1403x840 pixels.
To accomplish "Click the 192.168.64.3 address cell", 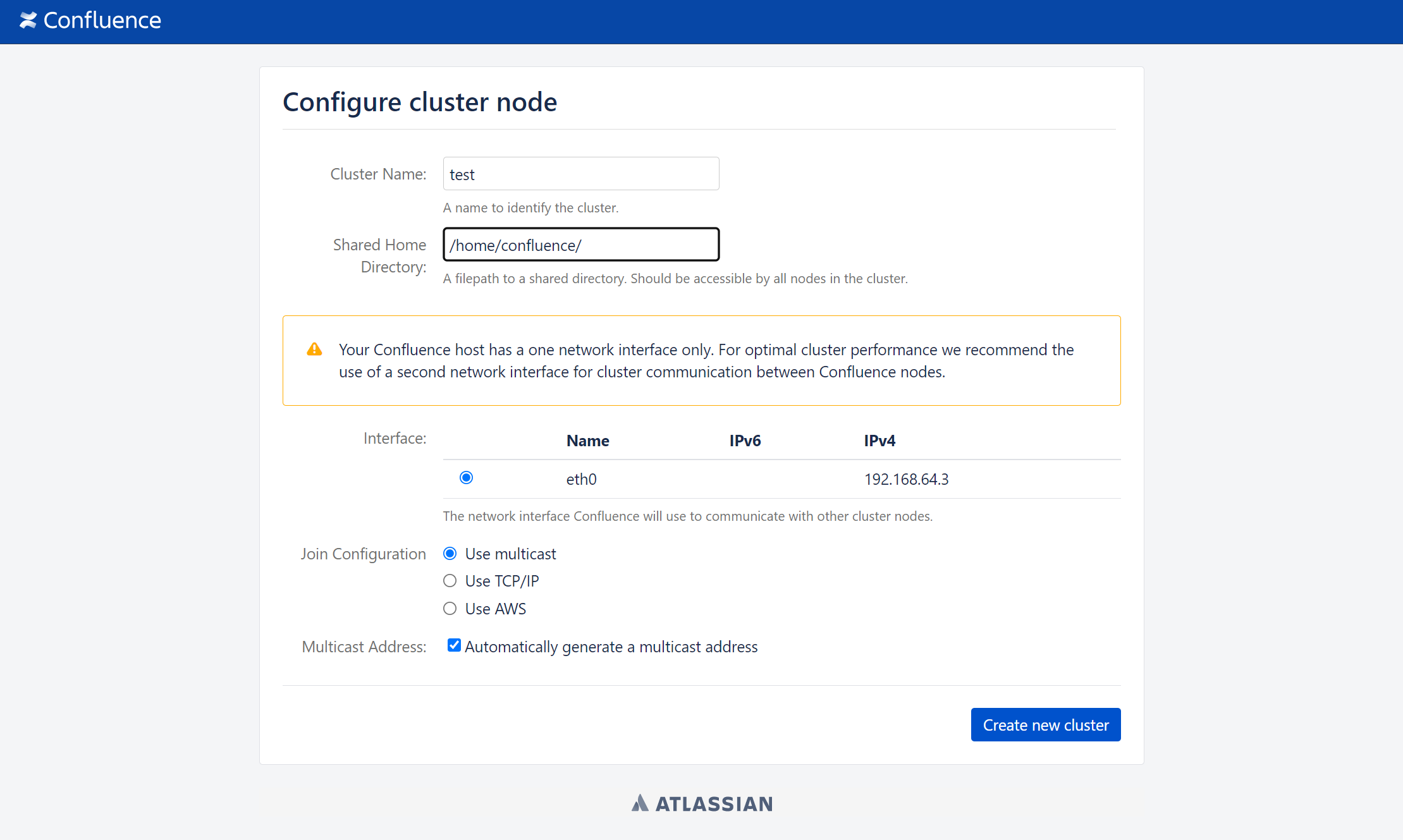I will click(x=906, y=479).
